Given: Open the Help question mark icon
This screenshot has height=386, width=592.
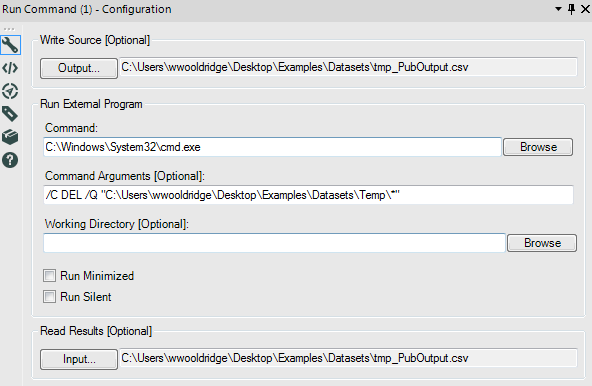Looking at the screenshot, I should click(x=10, y=160).
